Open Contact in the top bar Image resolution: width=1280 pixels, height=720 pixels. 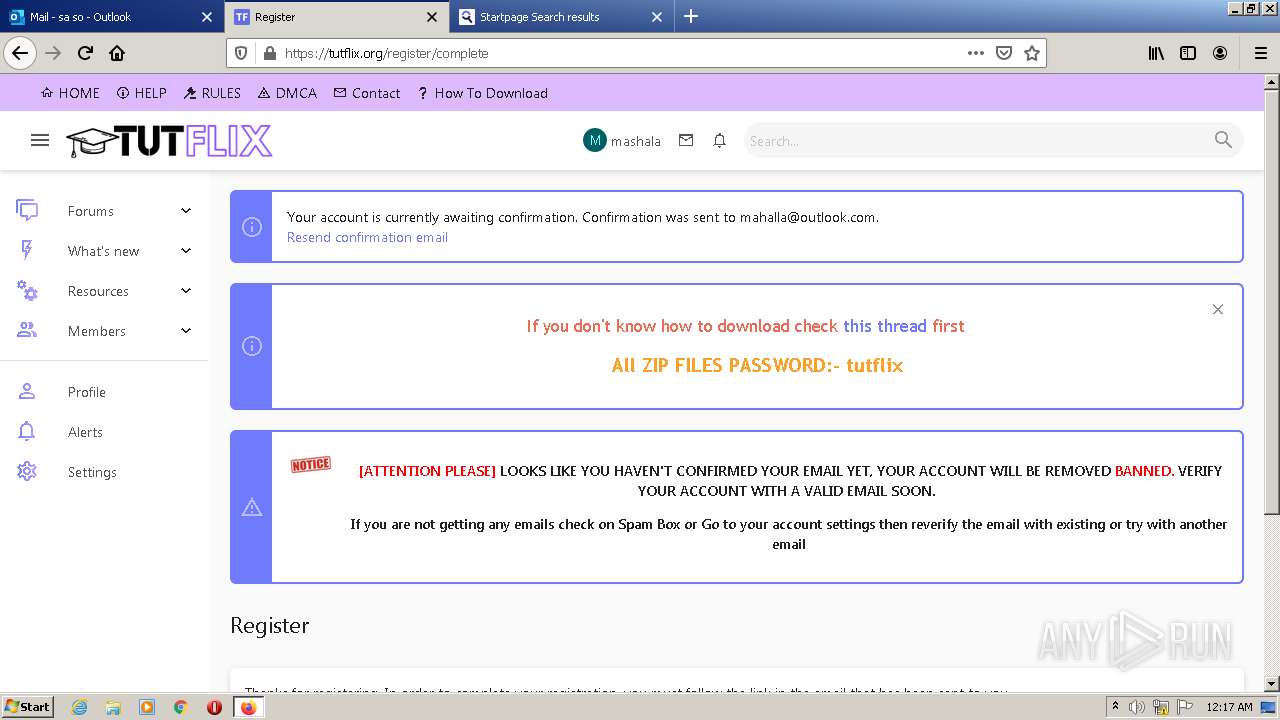point(367,93)
